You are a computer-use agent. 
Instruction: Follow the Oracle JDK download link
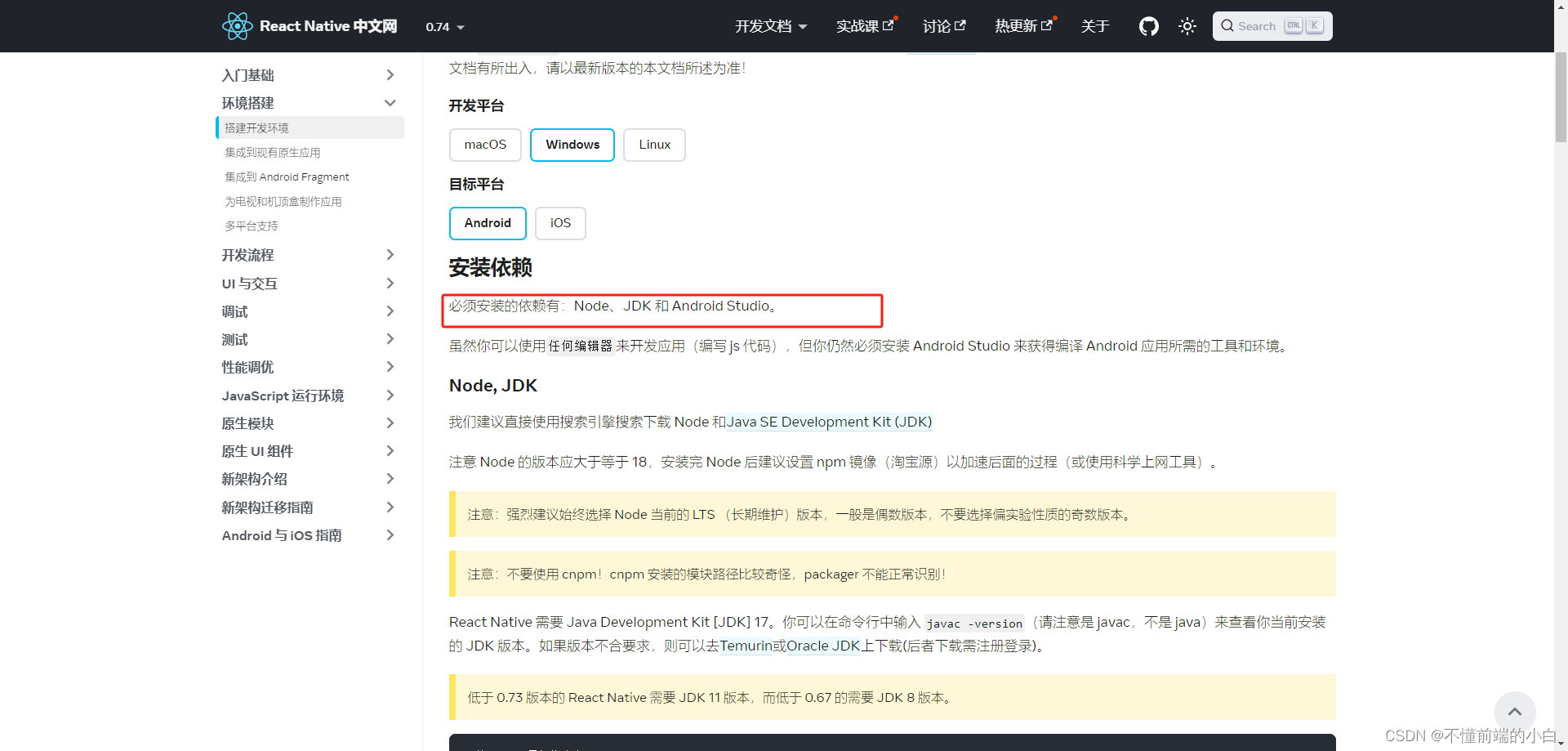click(823, 646)
